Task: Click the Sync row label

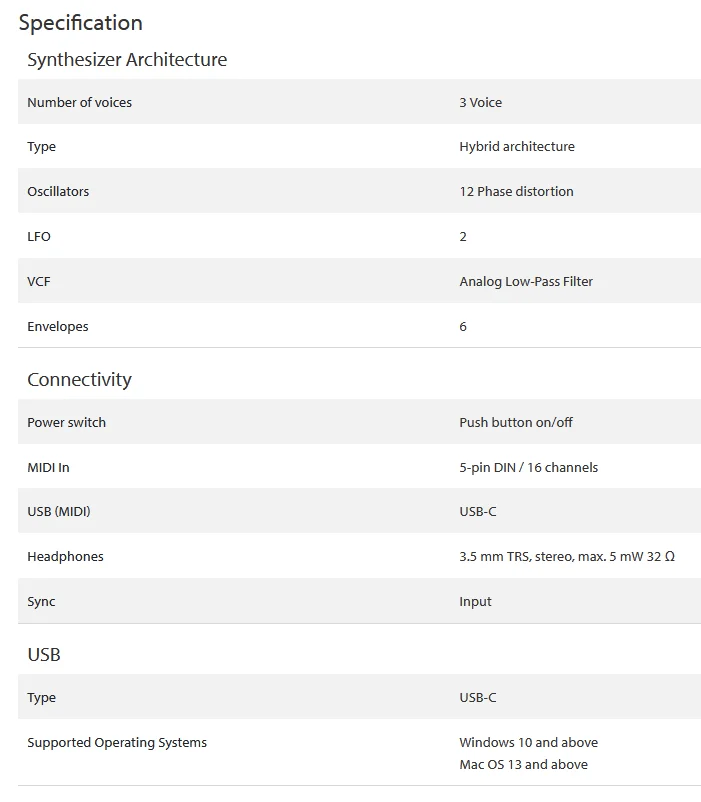Action: pyautogui.click(x=41, y=602)
